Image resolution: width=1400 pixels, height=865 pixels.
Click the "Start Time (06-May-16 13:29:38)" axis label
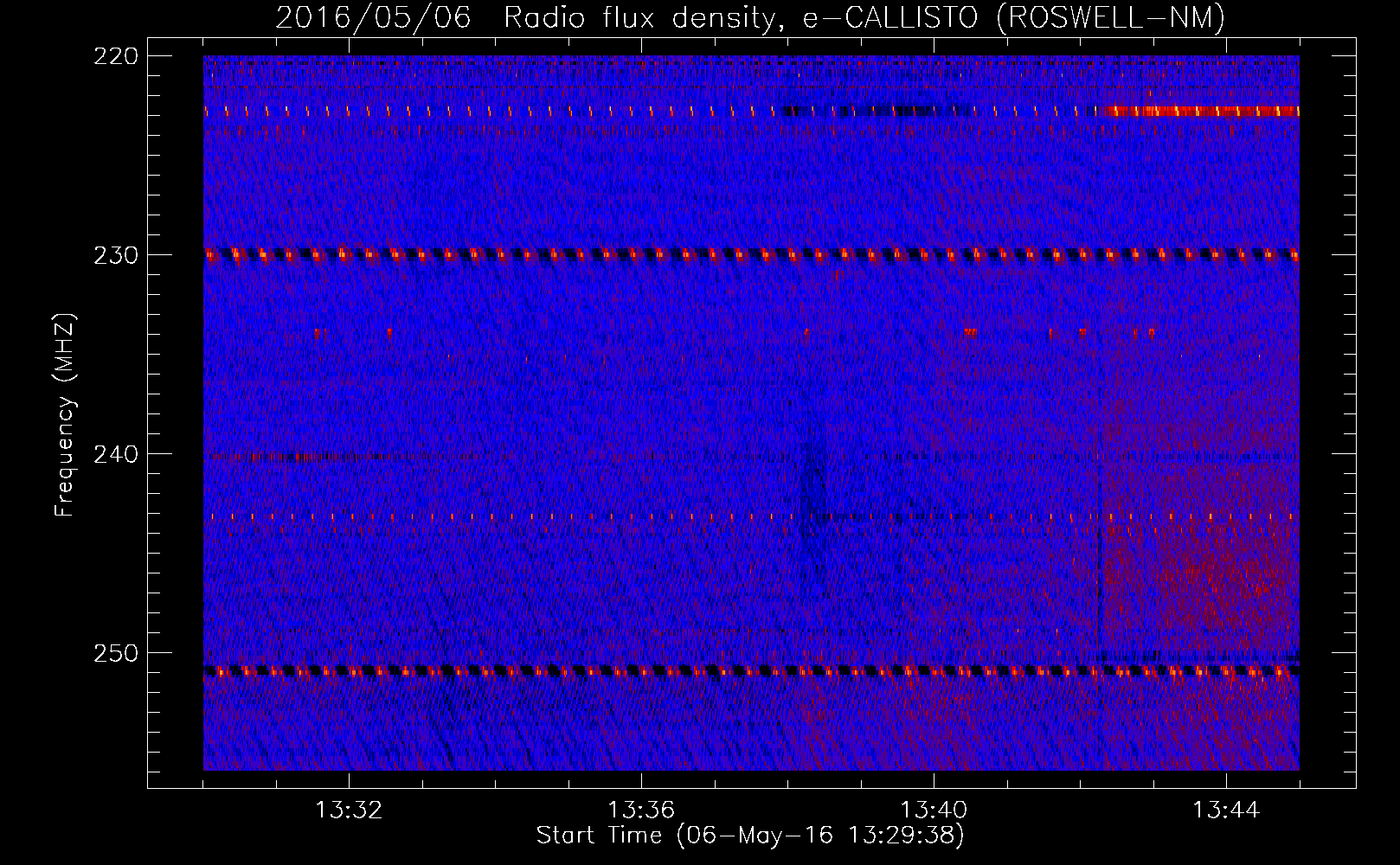coord(750,836)
